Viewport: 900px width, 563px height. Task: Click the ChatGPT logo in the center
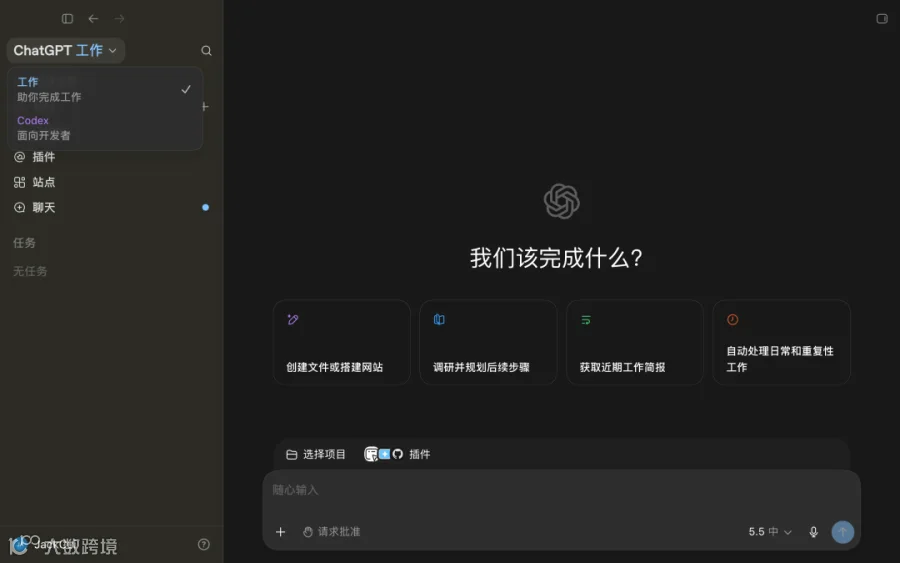pyautogui.click(x=561, y=201)
